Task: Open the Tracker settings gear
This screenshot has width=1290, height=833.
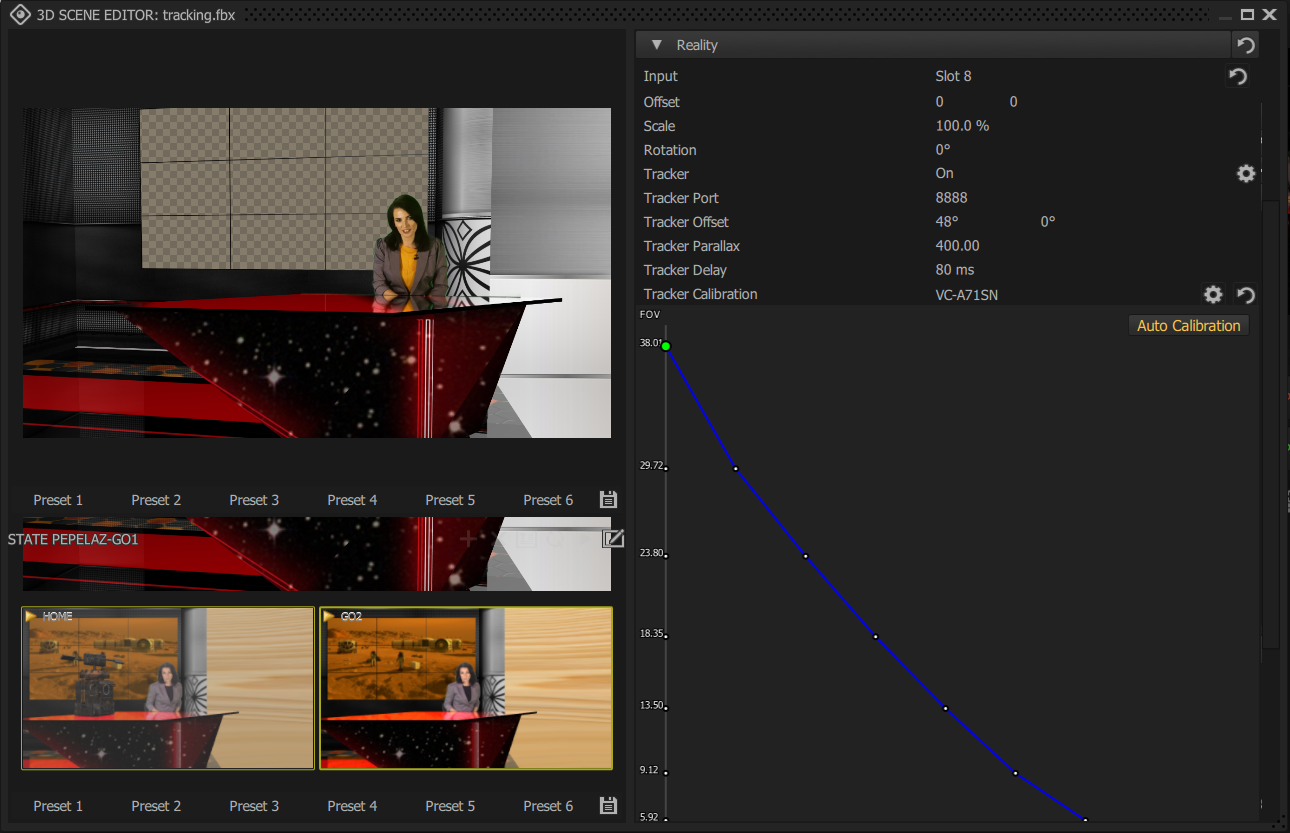Action: 1246,173
